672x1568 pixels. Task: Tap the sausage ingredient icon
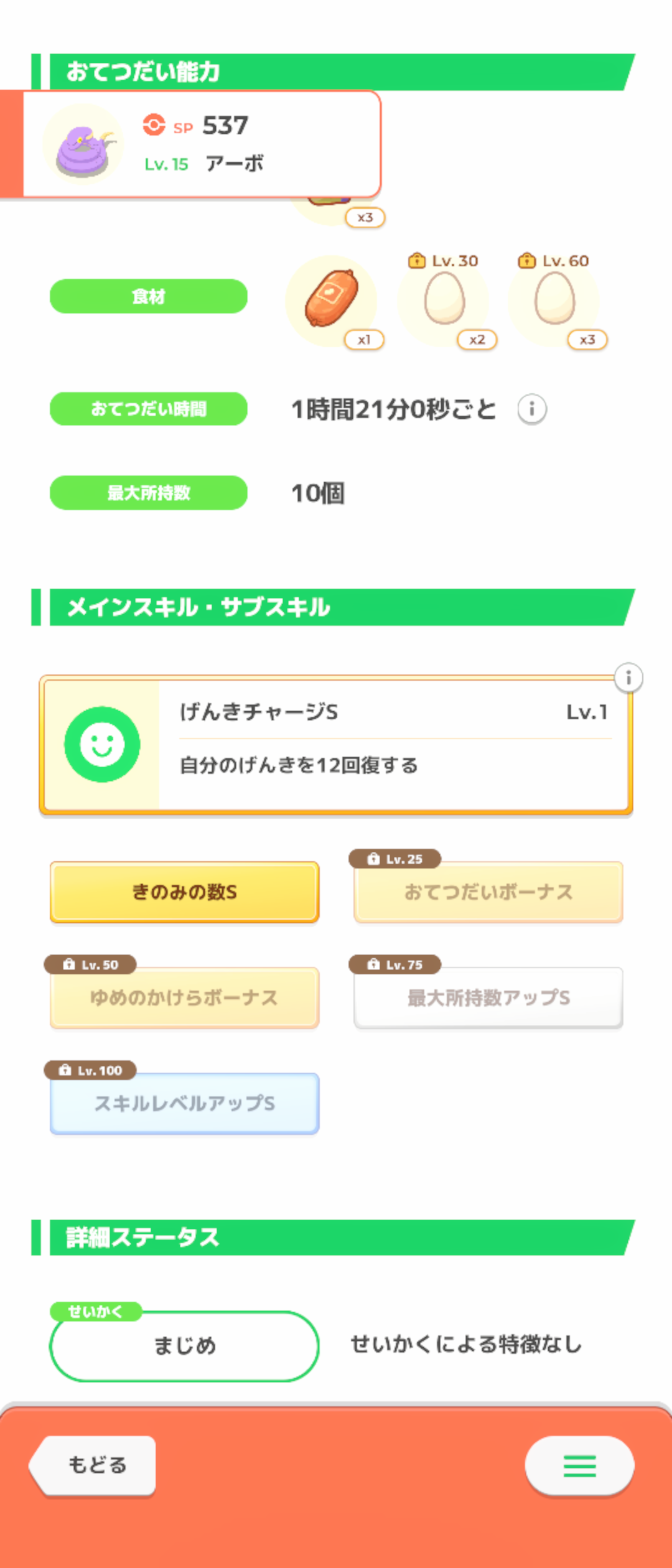331,299
